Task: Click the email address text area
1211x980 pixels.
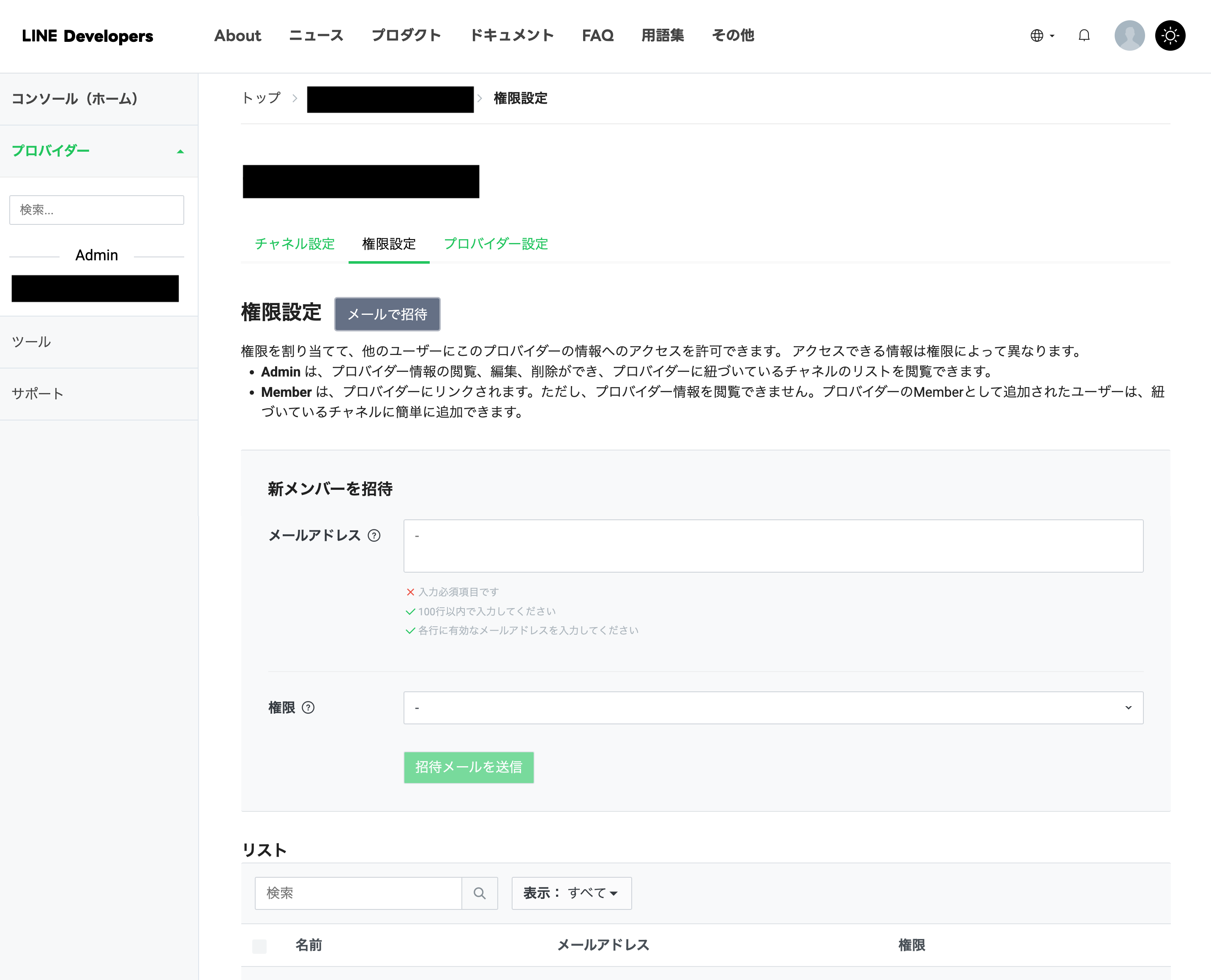Action: point(773,546)
